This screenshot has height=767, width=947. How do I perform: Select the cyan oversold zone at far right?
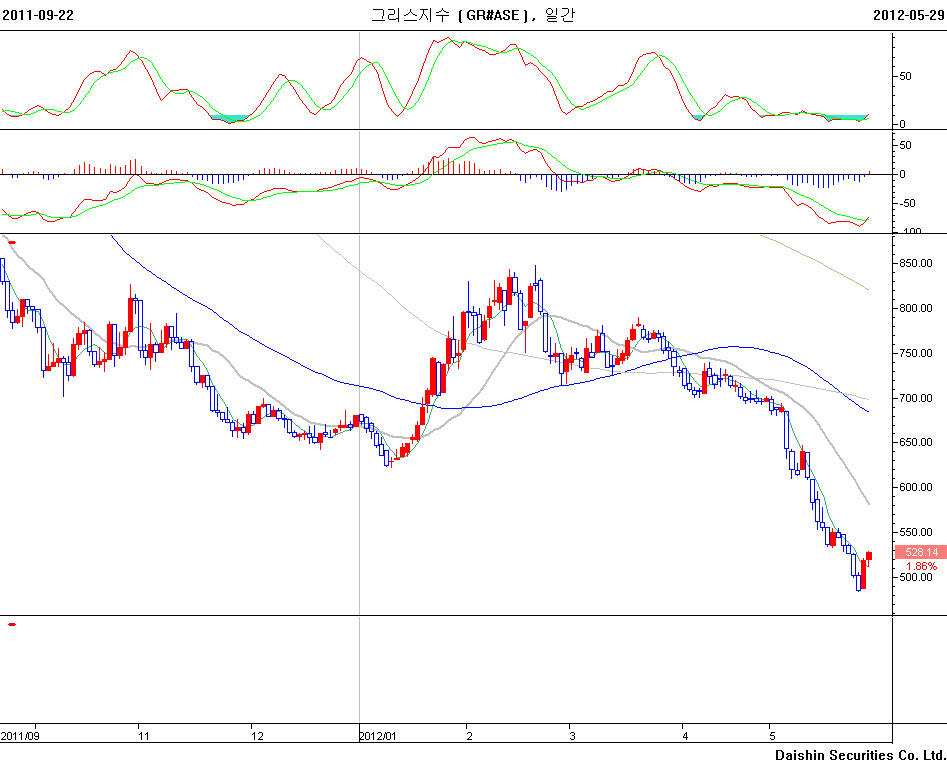pos(847,118)
